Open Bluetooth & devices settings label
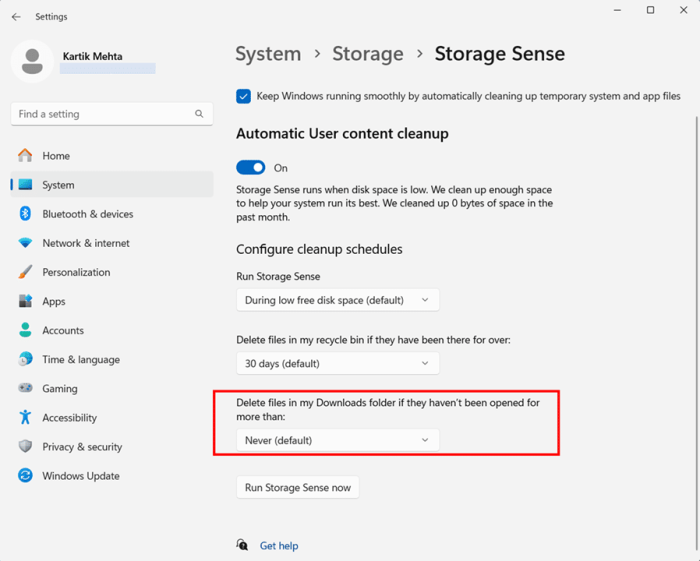 88,214
